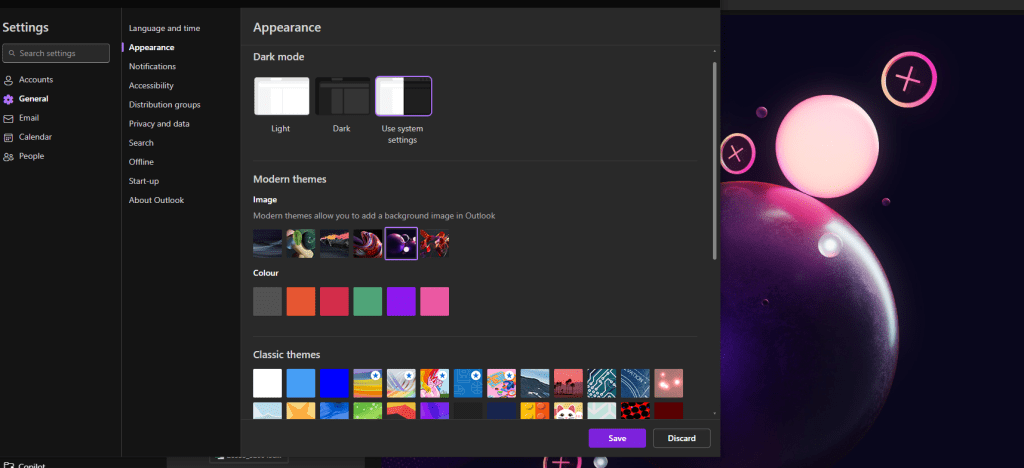The height and width of the screenshot is (468, 1024).
Task: Select the plain white classic theme
Action: 267,383
